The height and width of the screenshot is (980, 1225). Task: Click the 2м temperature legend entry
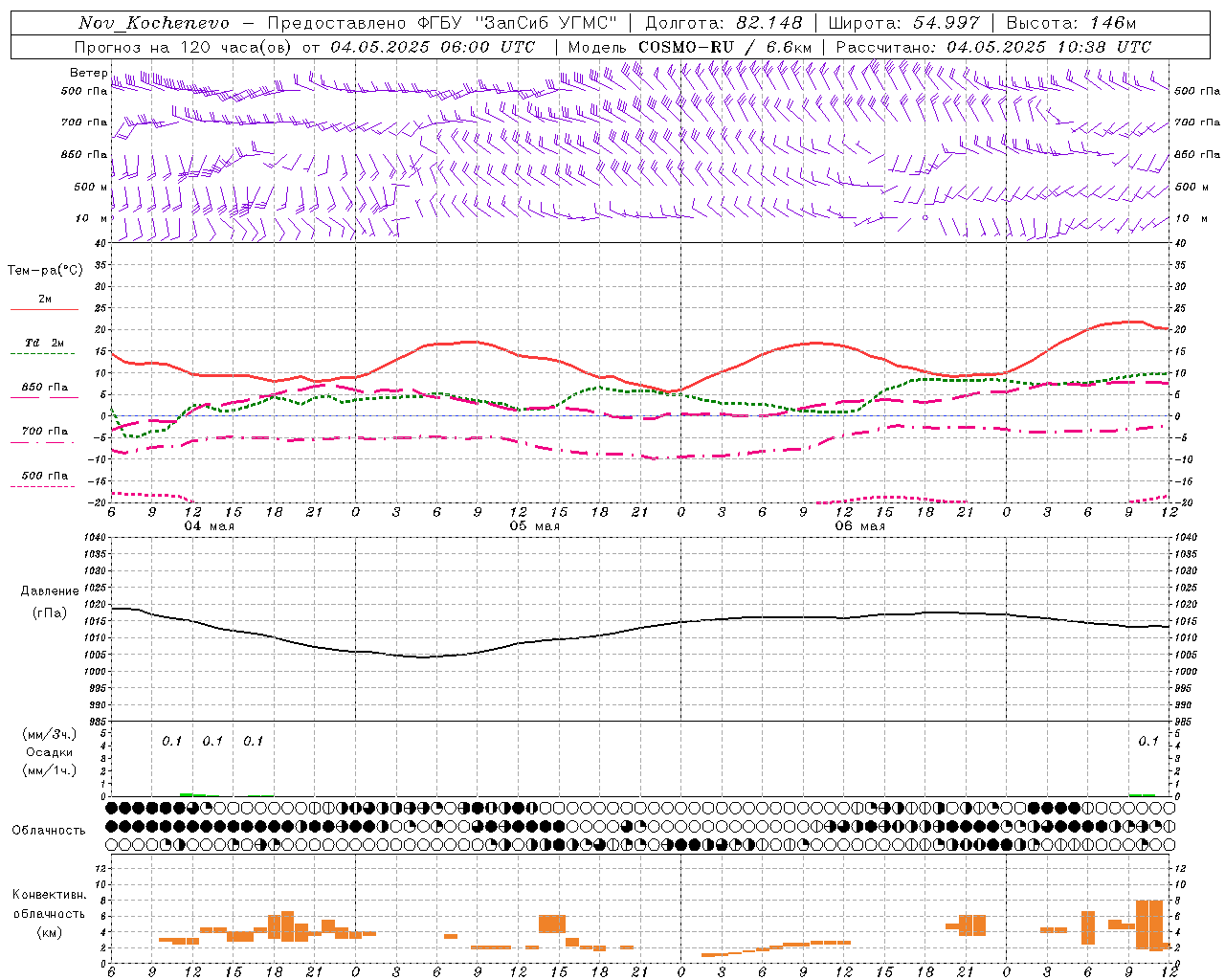click(x=45, y=299)
